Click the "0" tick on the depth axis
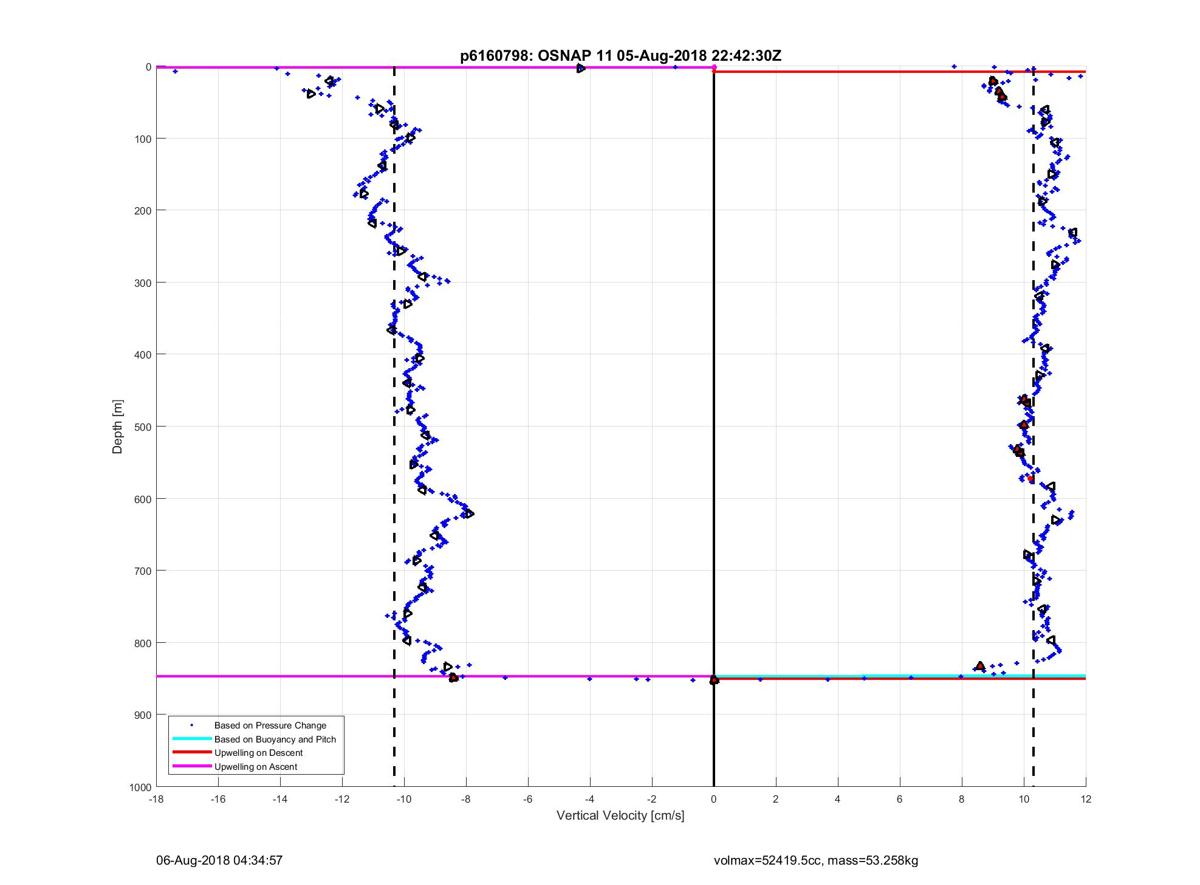Image resolution: width=1200 pixels, height=885 pixels. 148,67
